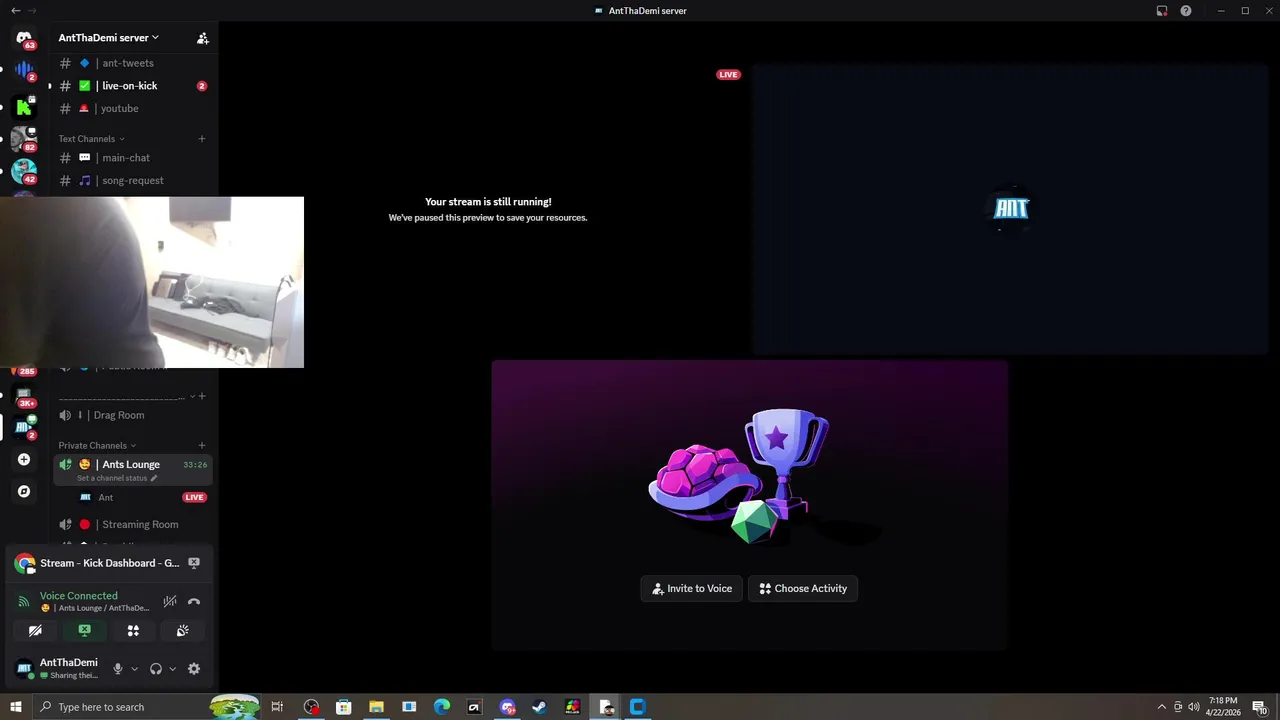Stop streaming Kick Dashboard icon
1280x720 pixels.
(194, 563)
